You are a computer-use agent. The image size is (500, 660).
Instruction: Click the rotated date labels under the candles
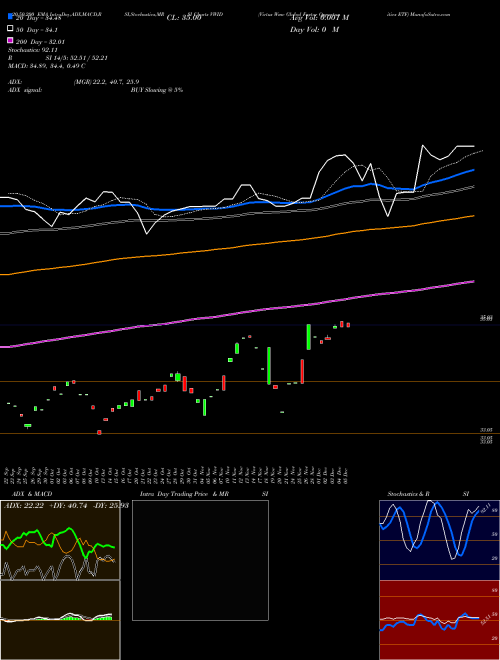[x=177, y=475]
